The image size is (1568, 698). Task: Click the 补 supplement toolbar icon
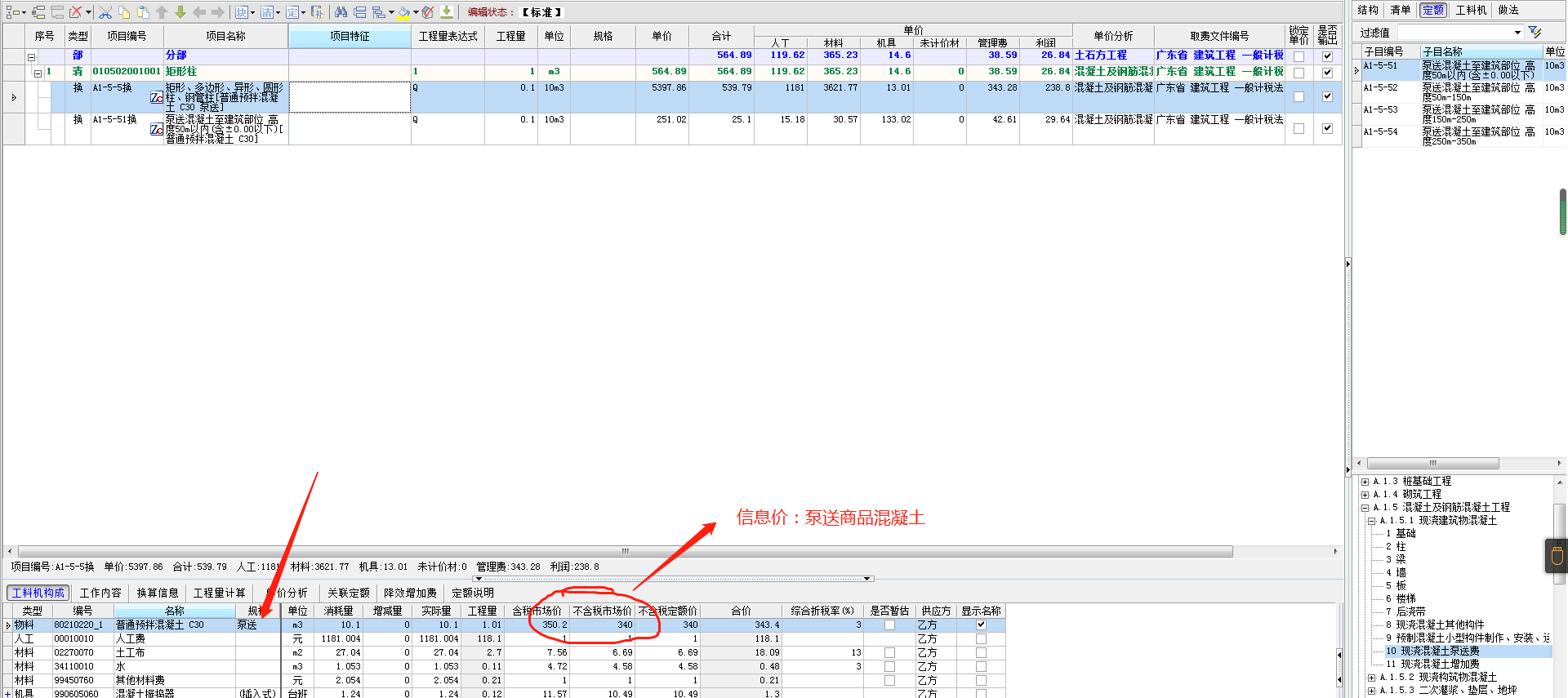318,12
